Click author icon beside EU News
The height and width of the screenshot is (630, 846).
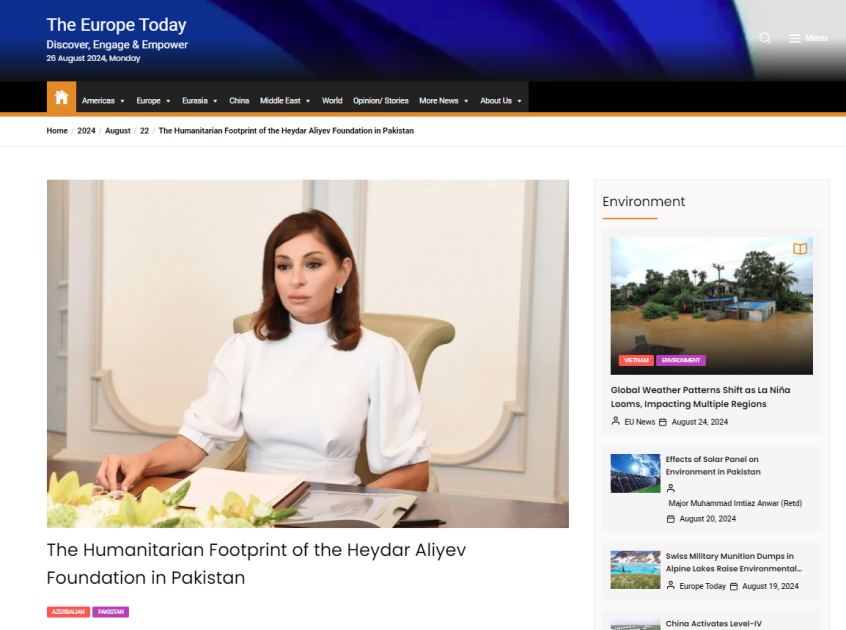tap(616, 422)
